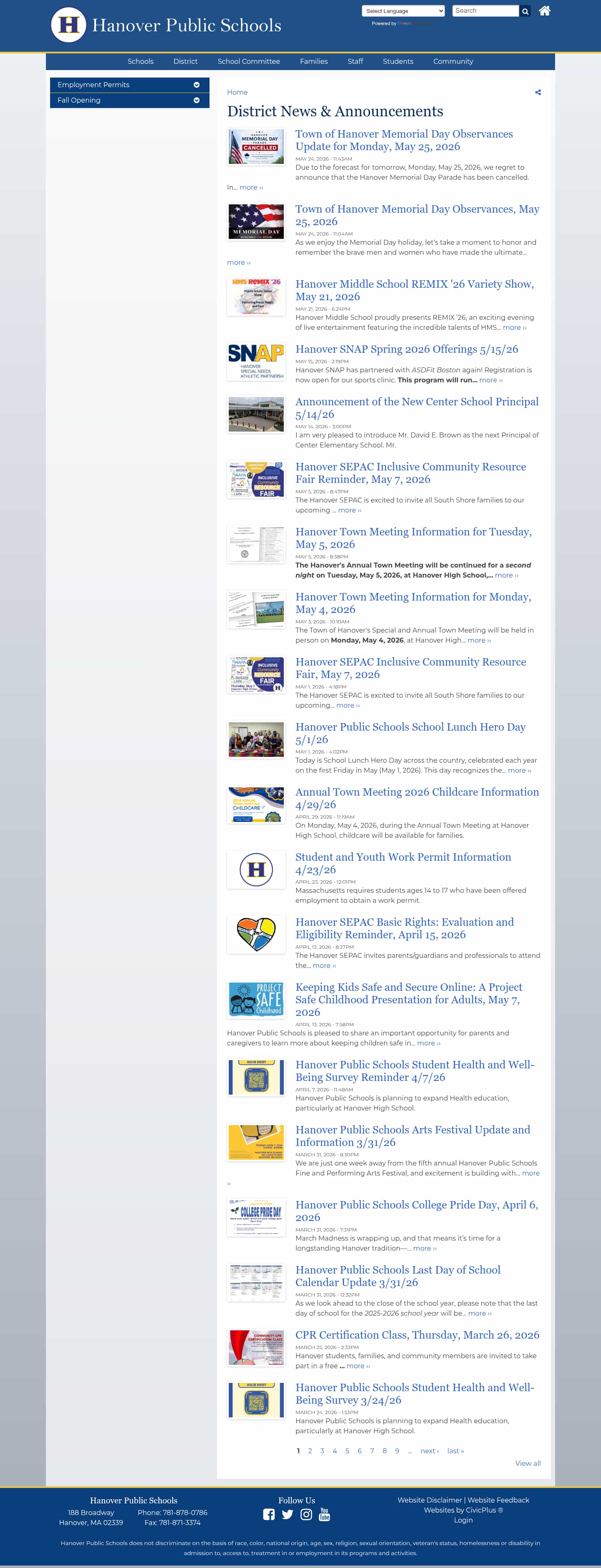
Task: Go to page 9 of news
Action: pyautogui.click(x=397, y=1450)
